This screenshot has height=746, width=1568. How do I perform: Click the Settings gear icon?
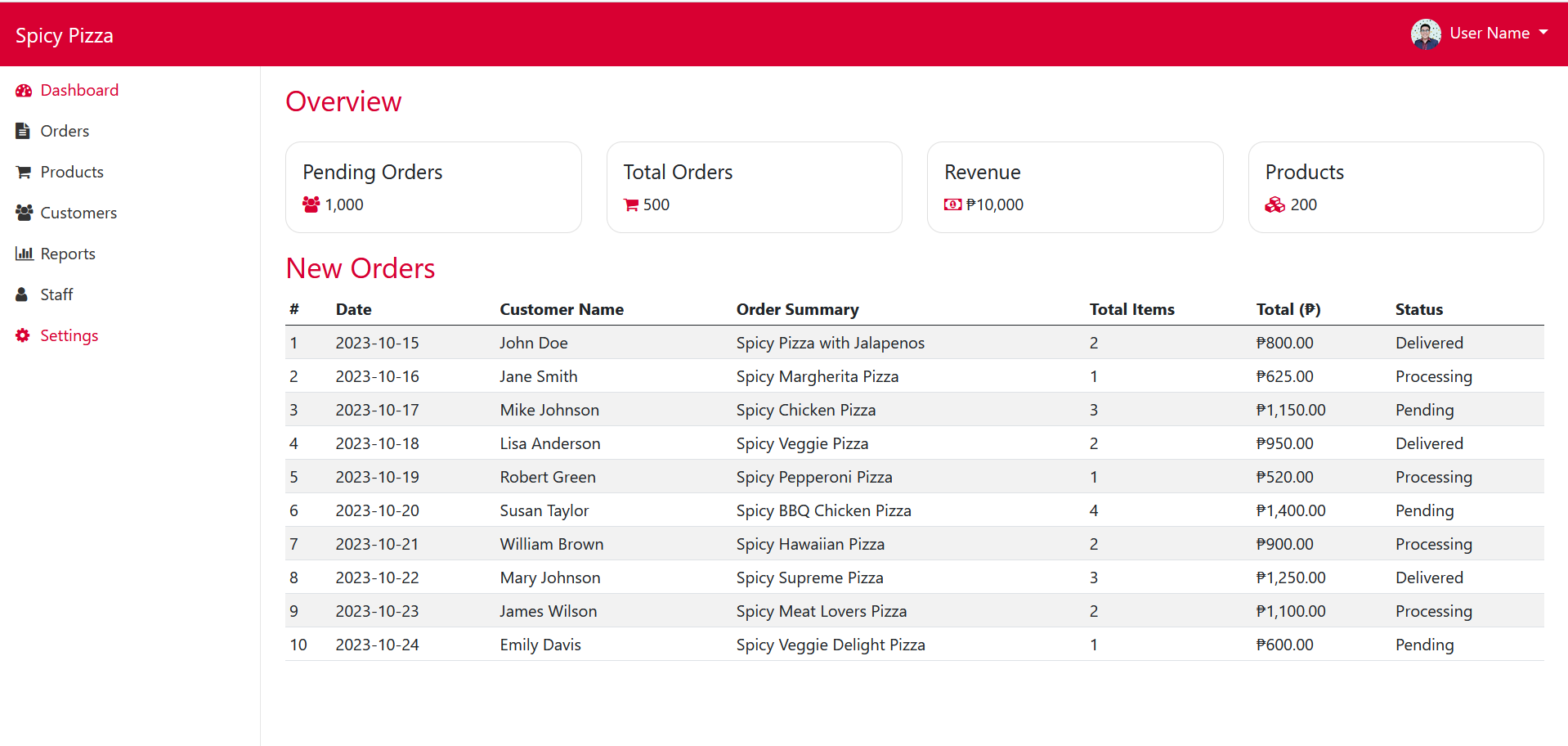(23, 335)
